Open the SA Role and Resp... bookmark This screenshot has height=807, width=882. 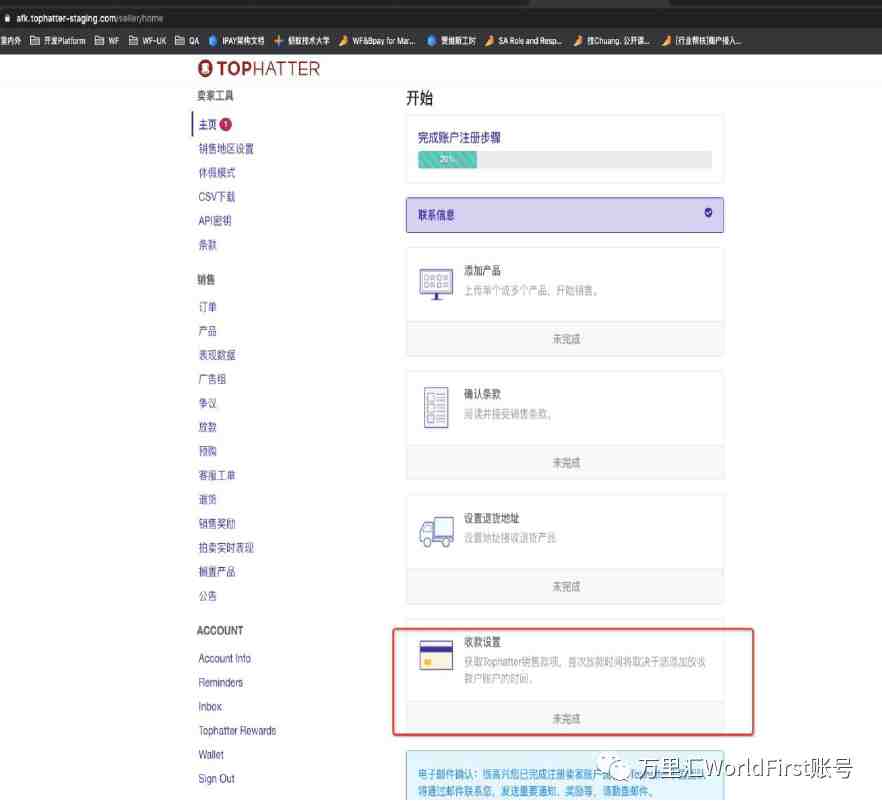tap(523, 40)
